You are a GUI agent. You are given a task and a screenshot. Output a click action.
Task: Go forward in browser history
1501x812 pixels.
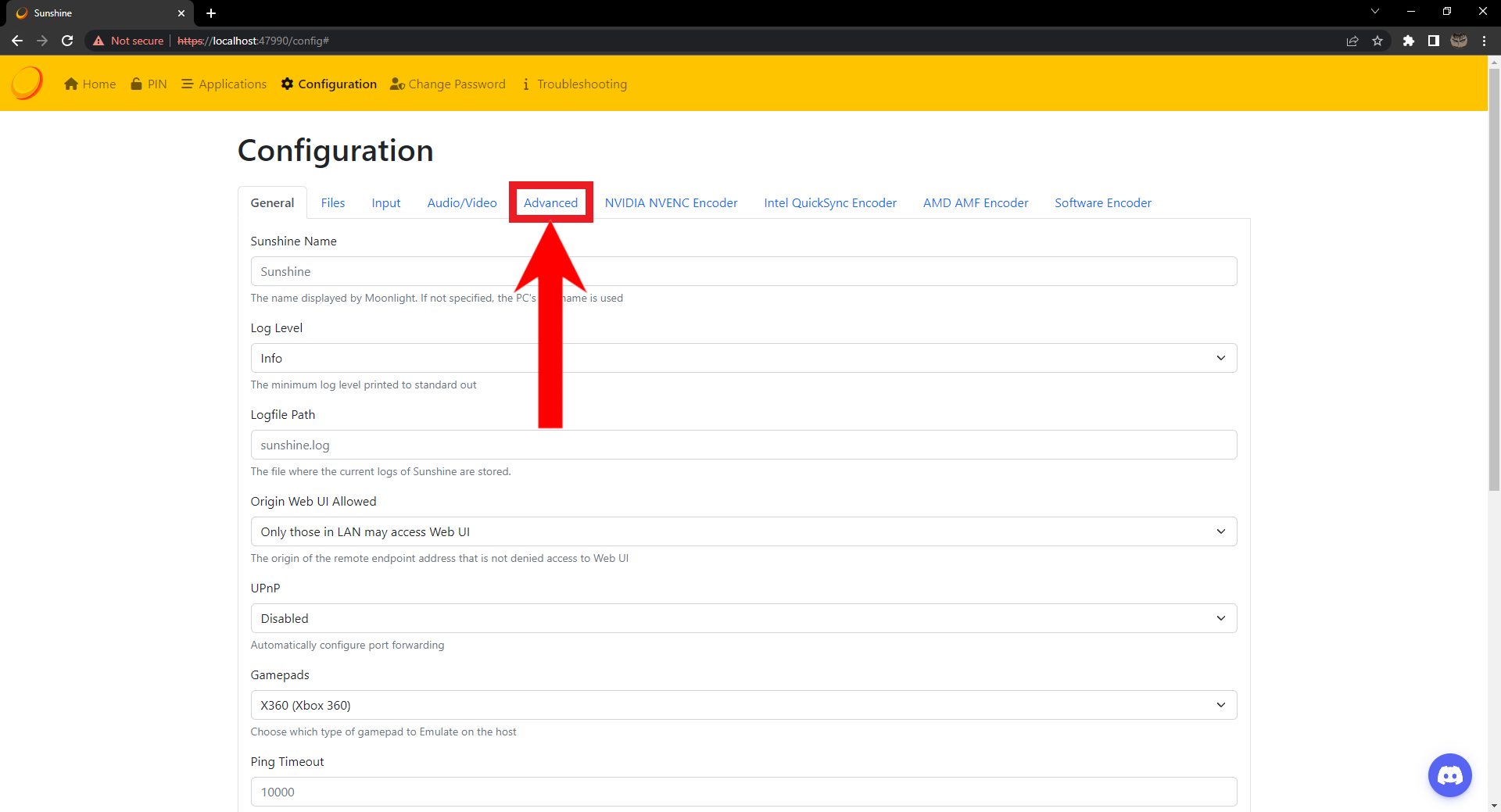click(x=42, y=41)
